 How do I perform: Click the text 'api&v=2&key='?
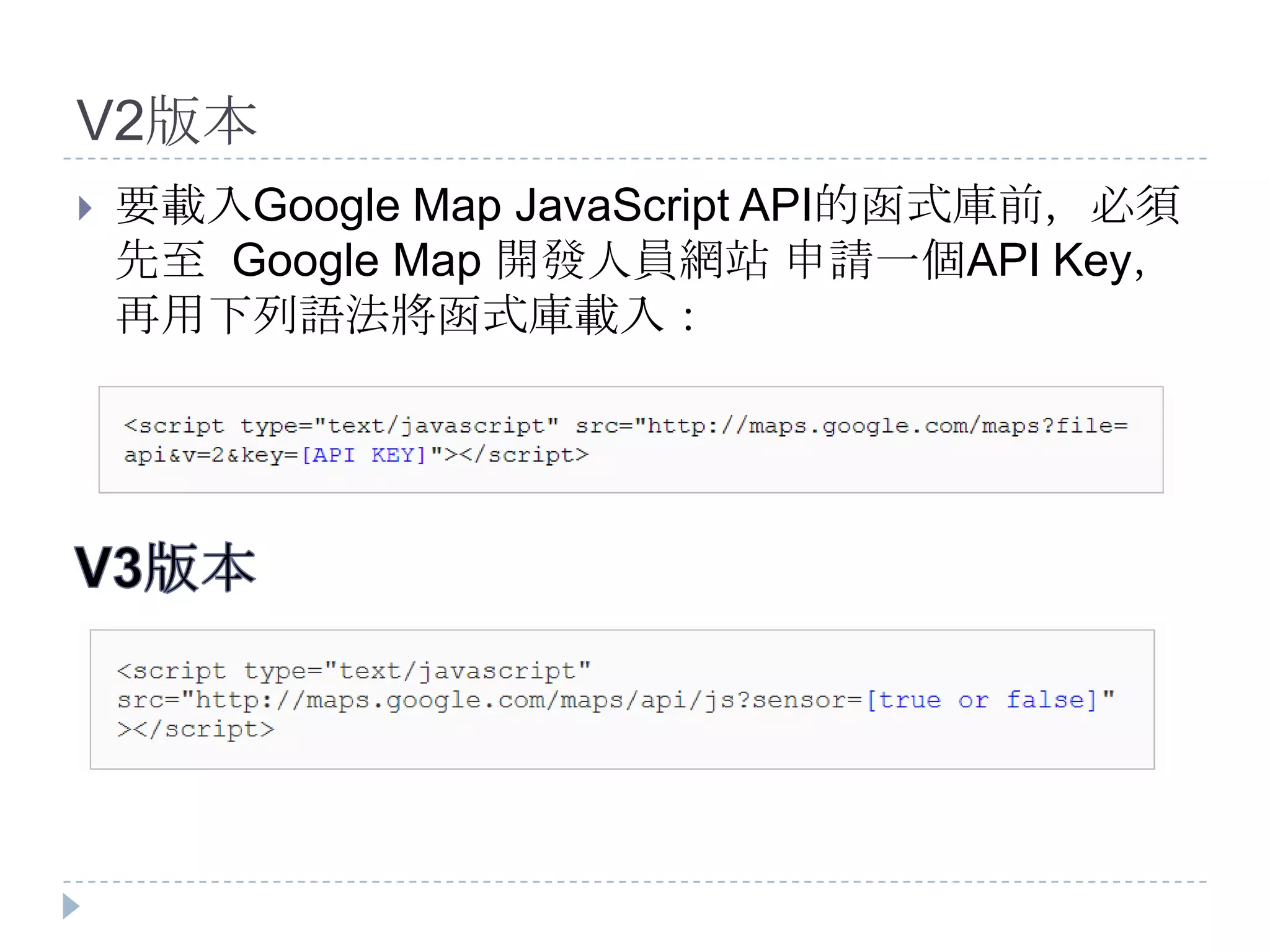[x=211, y=455]
